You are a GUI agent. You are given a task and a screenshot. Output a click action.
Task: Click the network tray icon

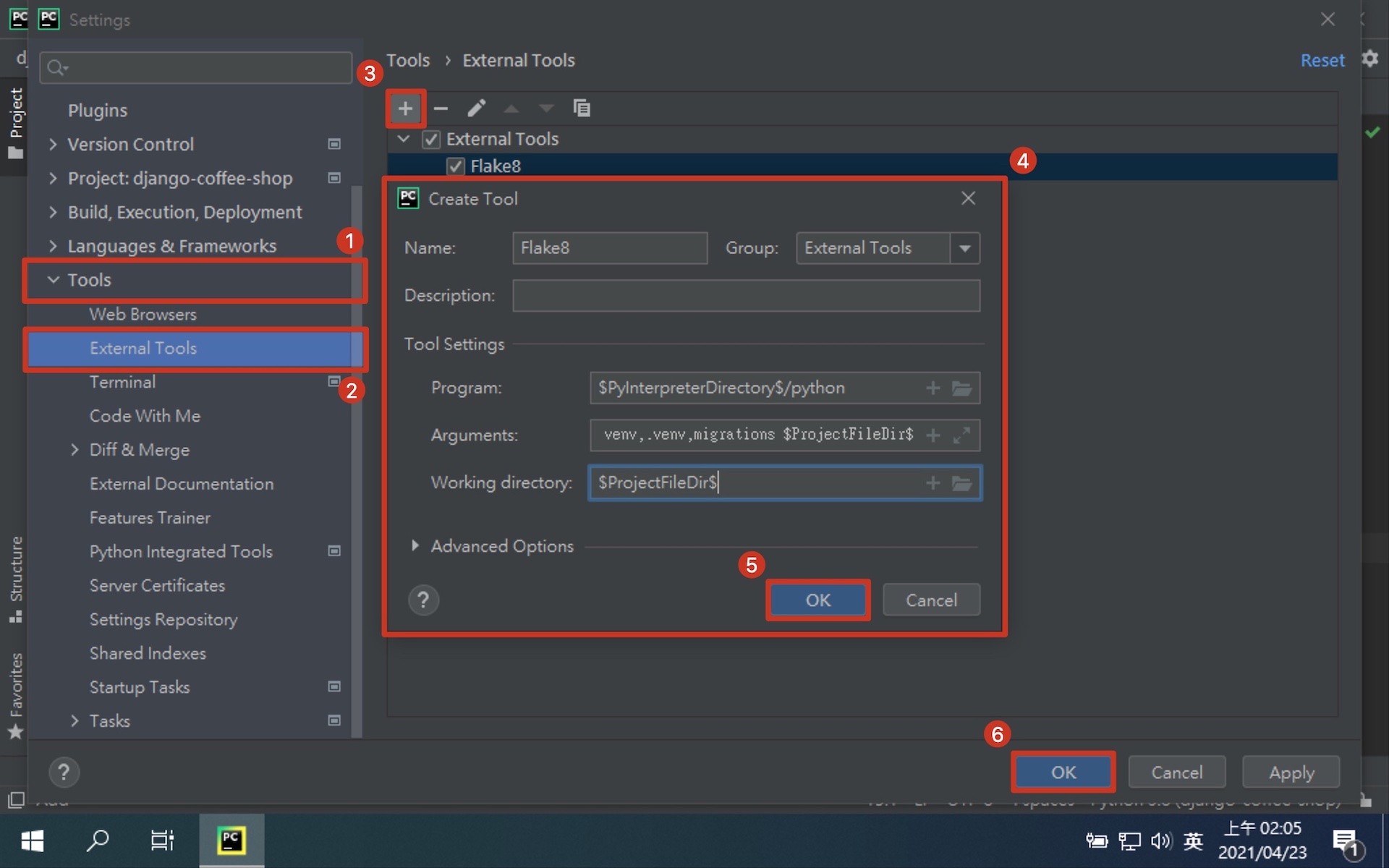(x=1129, y=841)
